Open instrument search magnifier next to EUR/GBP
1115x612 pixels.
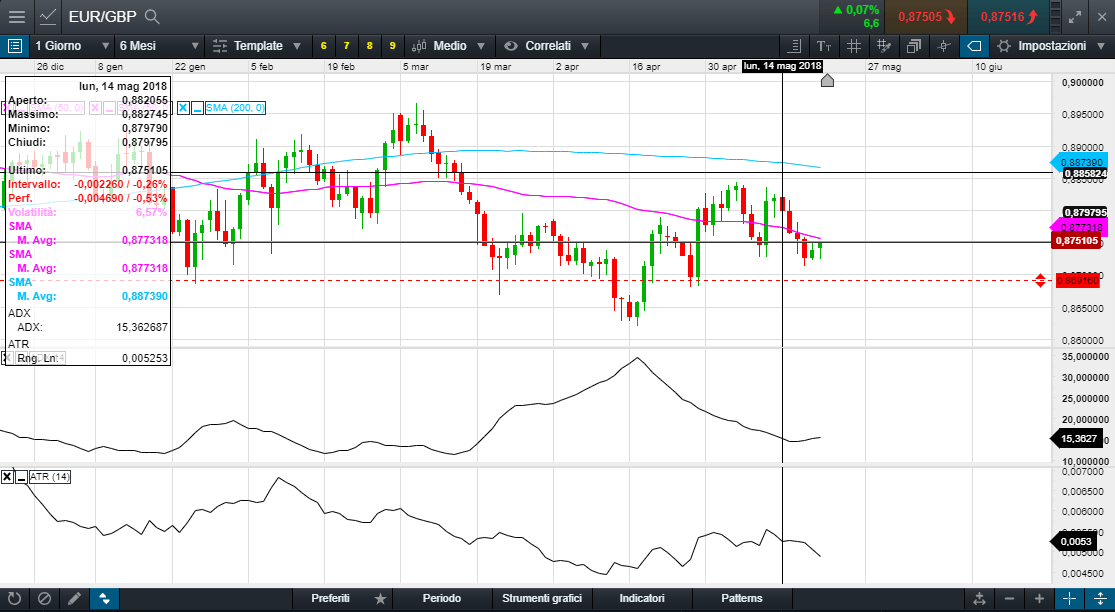click(151, 16)
